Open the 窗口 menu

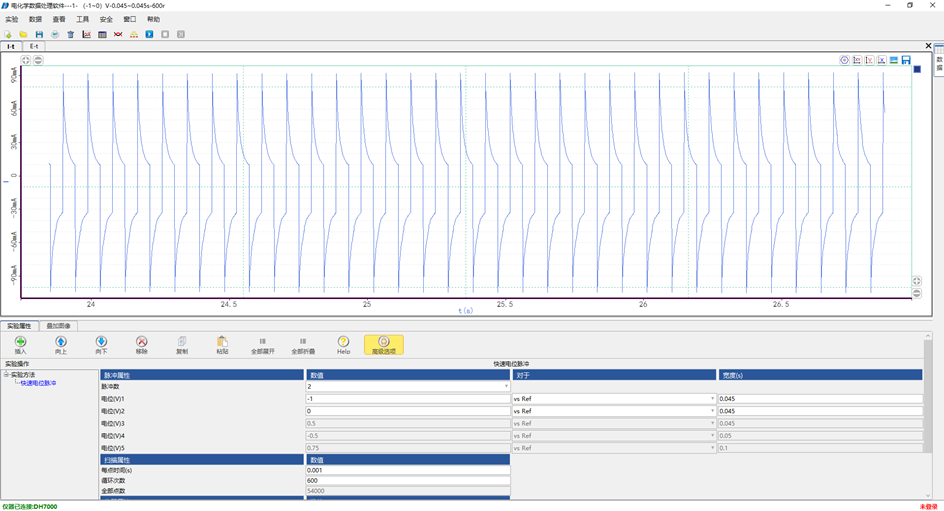coord(129,19)
